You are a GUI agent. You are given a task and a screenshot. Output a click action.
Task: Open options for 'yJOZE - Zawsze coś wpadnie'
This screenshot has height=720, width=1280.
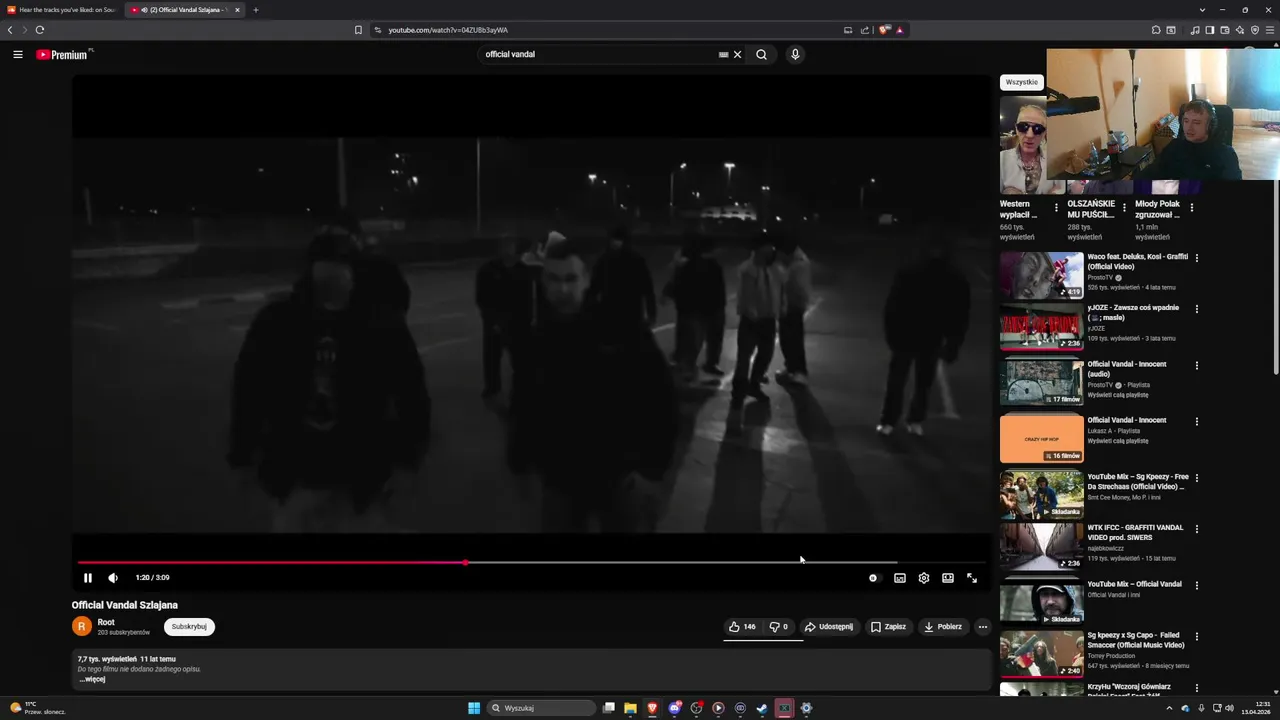(x=1197, y=309)
